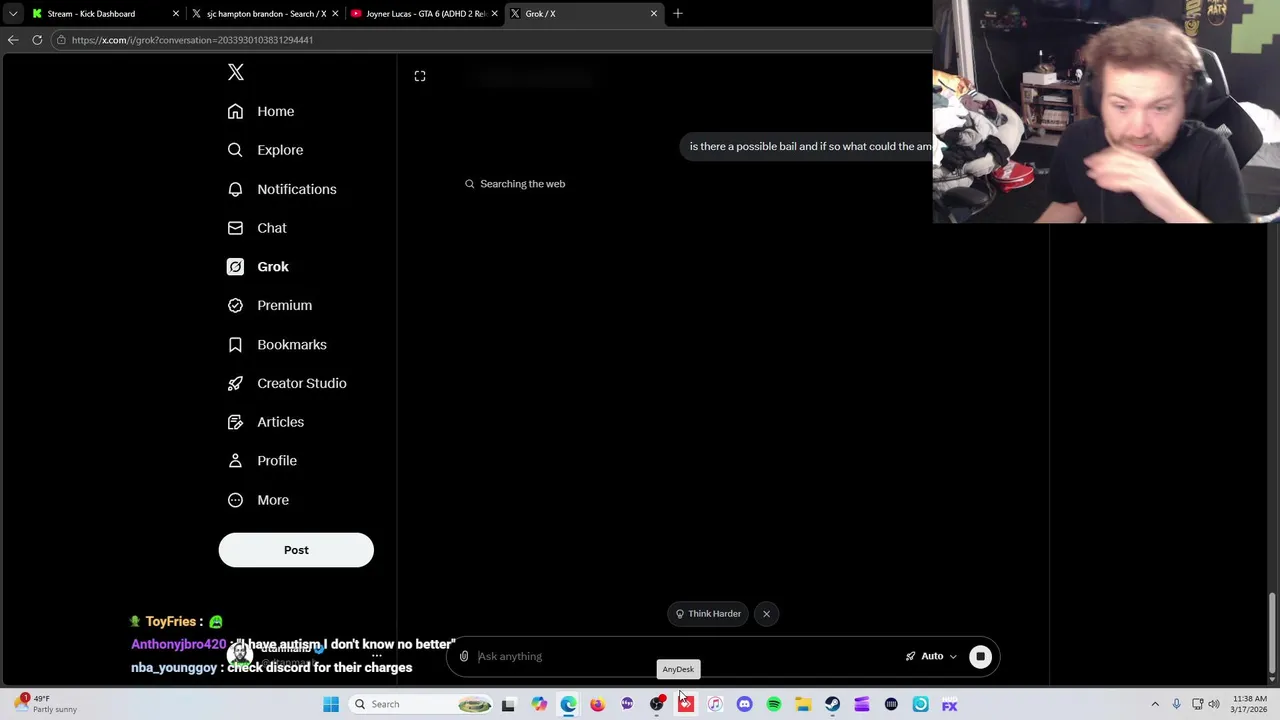The width and height of the screenshot is (1280, 720).
Task: Open Discord from the taskbar
Action: [x=744, y=704]
